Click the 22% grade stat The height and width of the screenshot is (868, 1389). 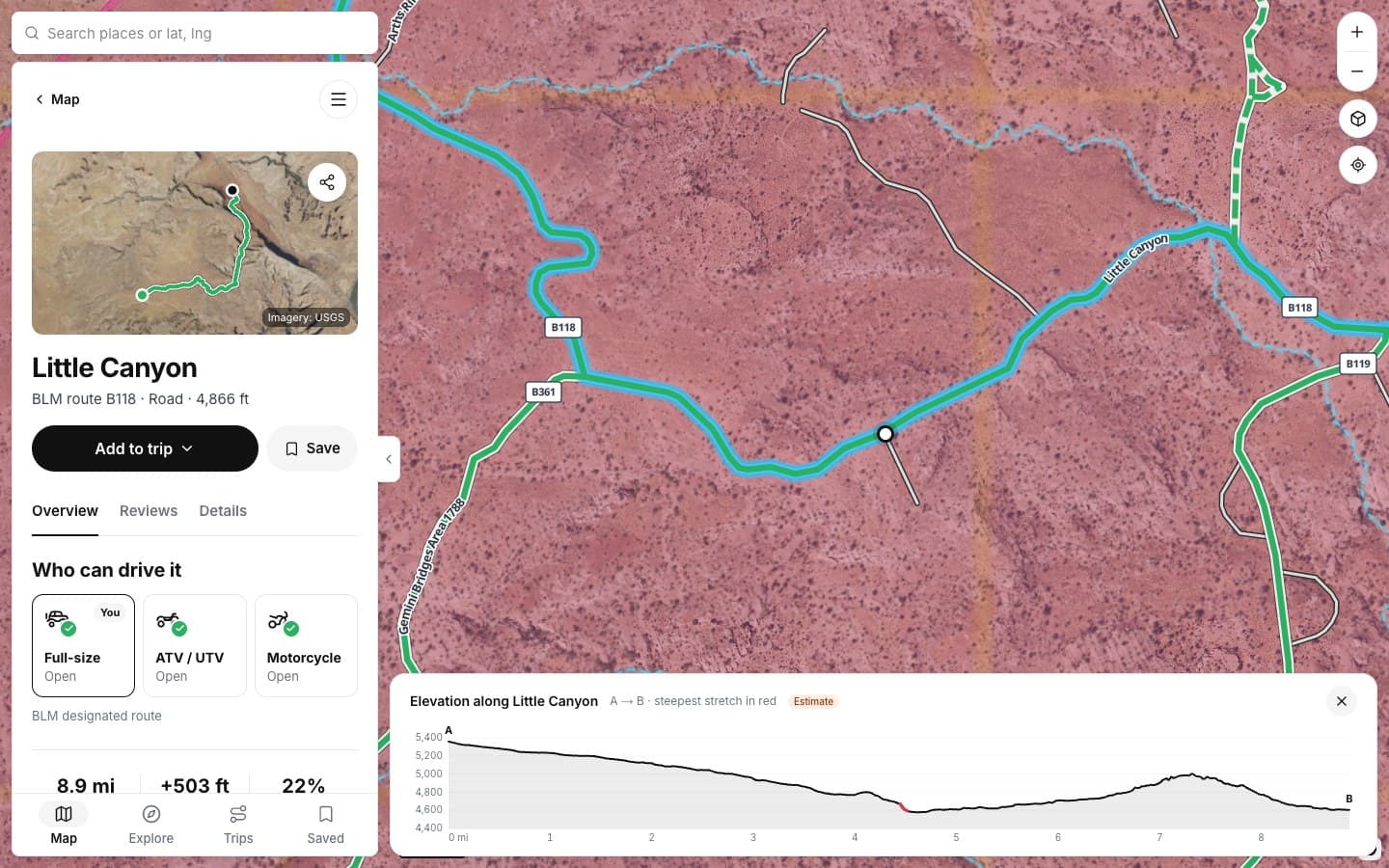(x=304, y=785)
